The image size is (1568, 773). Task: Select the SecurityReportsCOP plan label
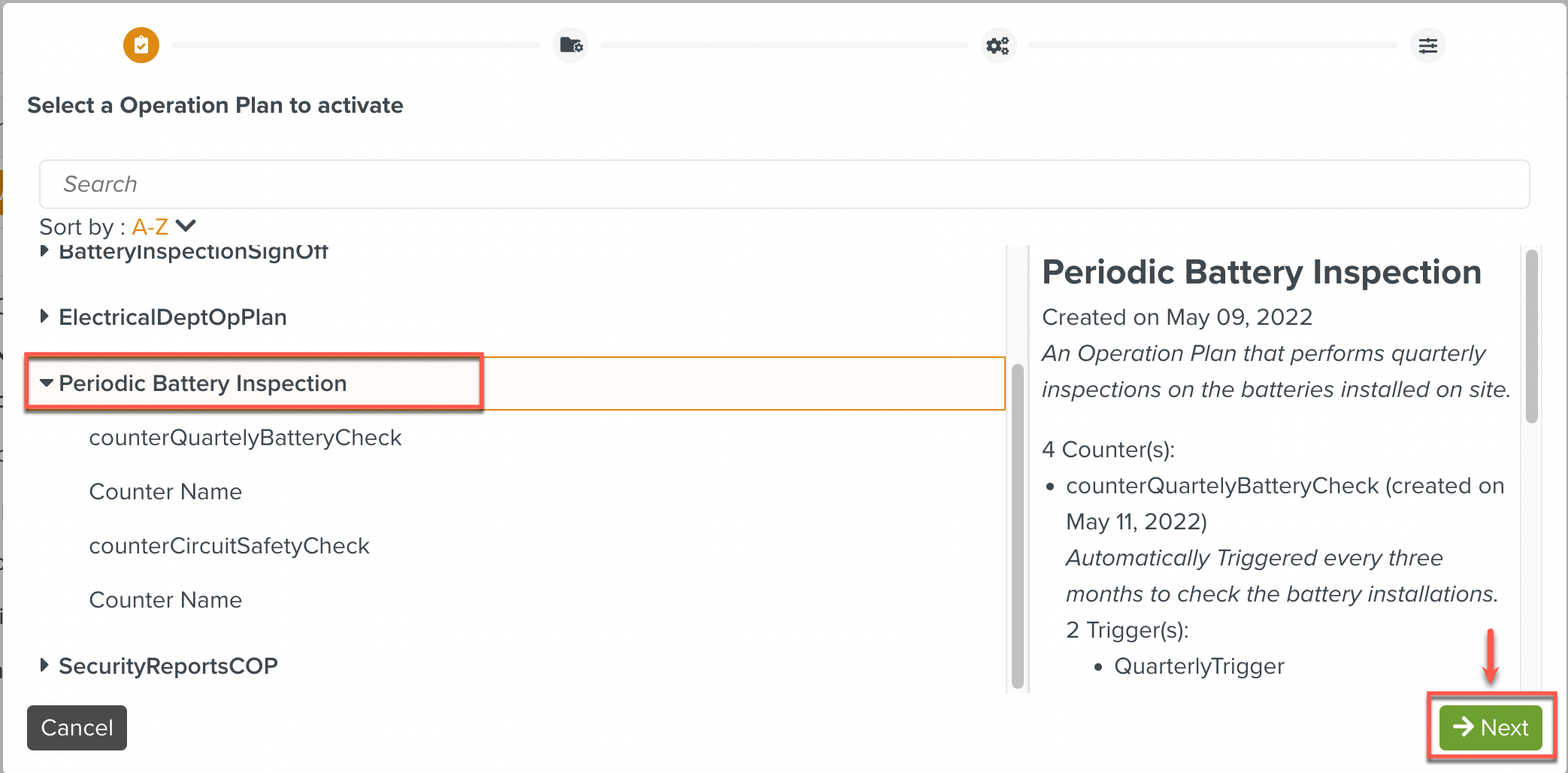(x=168, y=666)
